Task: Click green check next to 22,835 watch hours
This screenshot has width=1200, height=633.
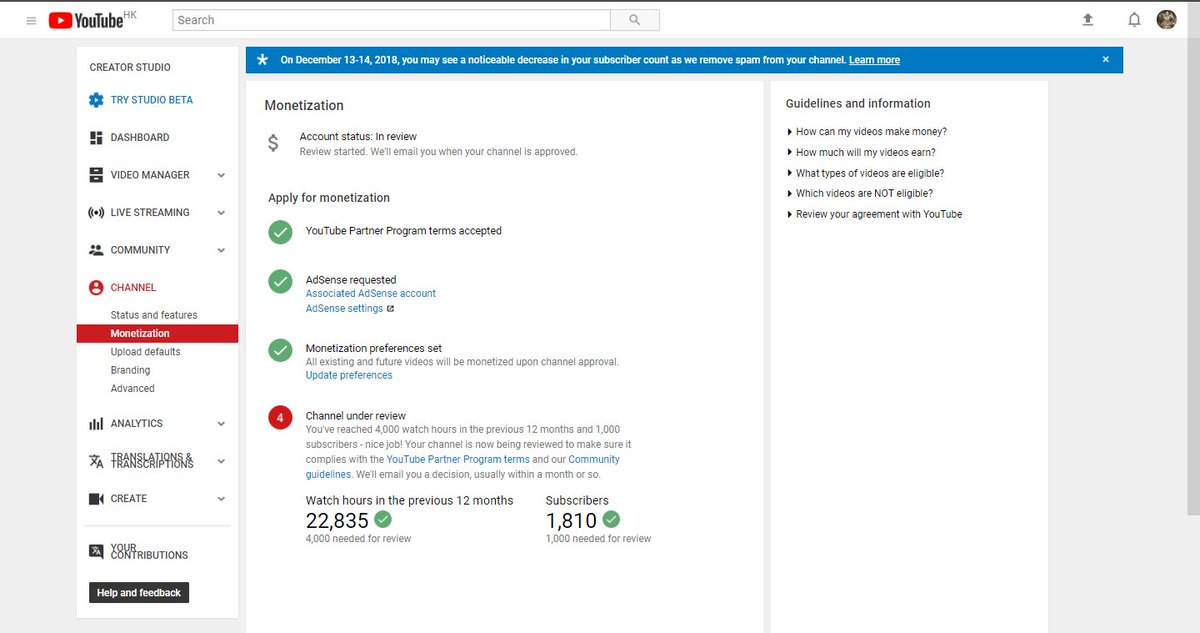Action: click(382, 520)
